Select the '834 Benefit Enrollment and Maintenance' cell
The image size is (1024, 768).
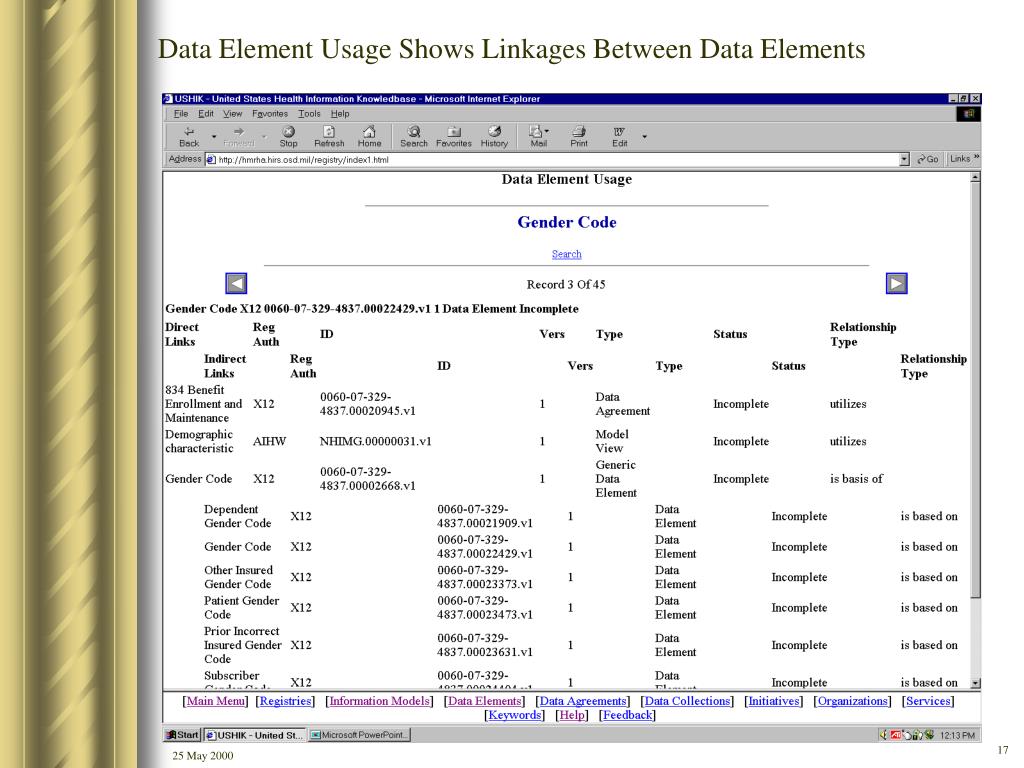[x=203, y=404]
